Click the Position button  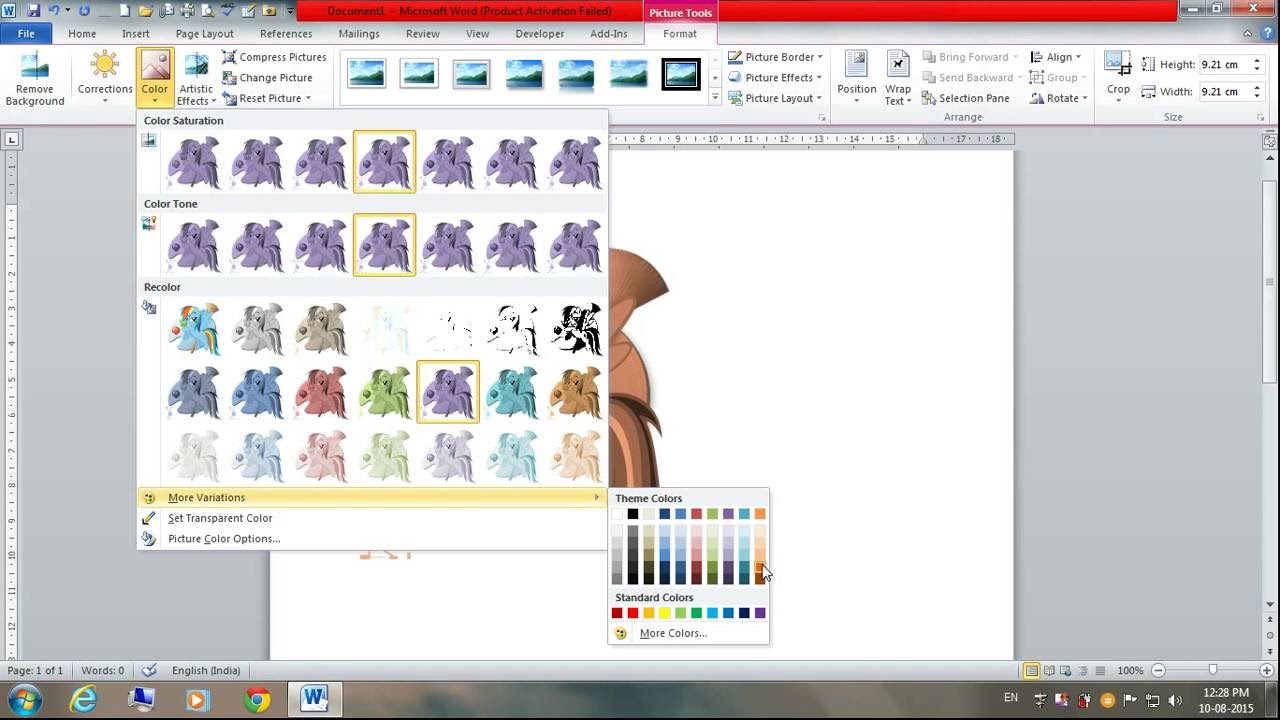click(x=857, y=79)
